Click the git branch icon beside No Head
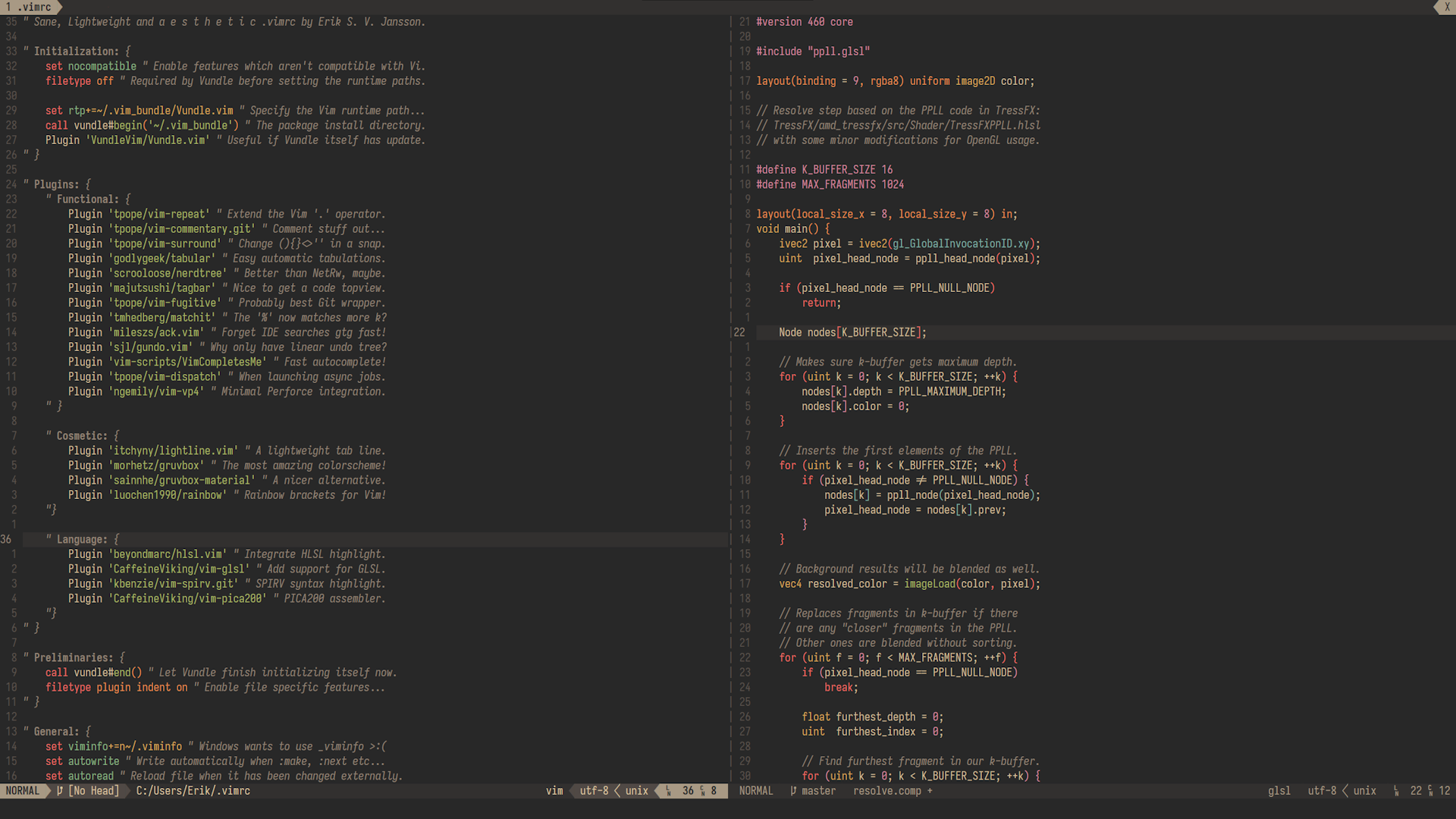The width and height of the screenshot is (1456, 819). [60, 791]
